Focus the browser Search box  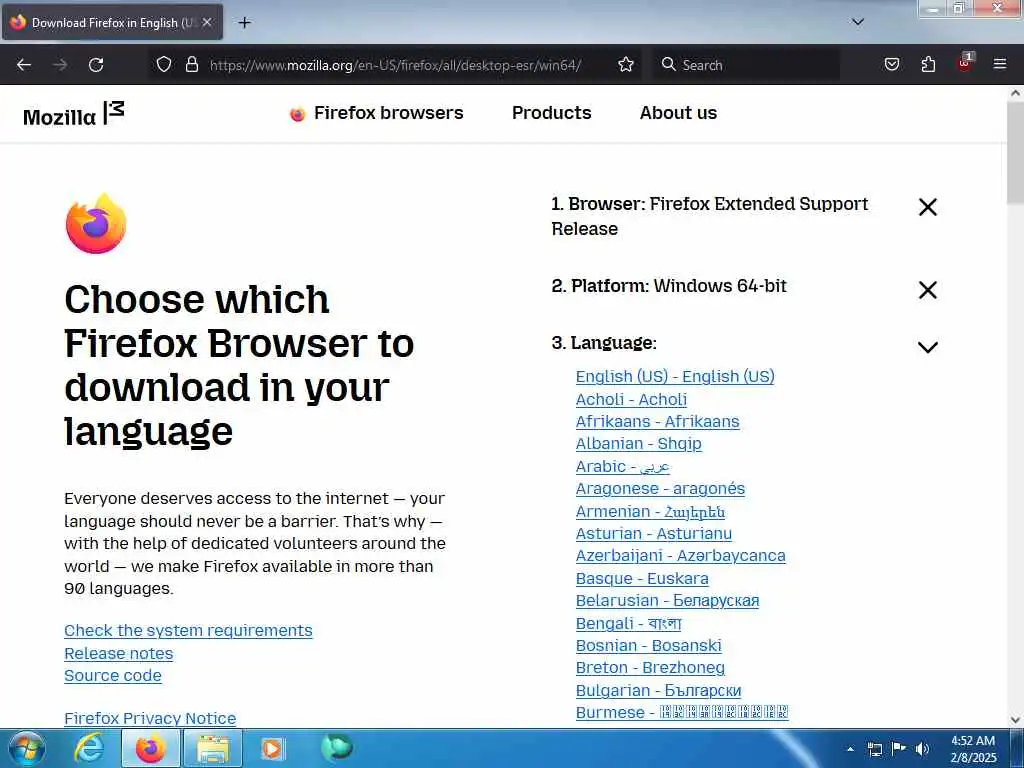(x=746, y=65)
